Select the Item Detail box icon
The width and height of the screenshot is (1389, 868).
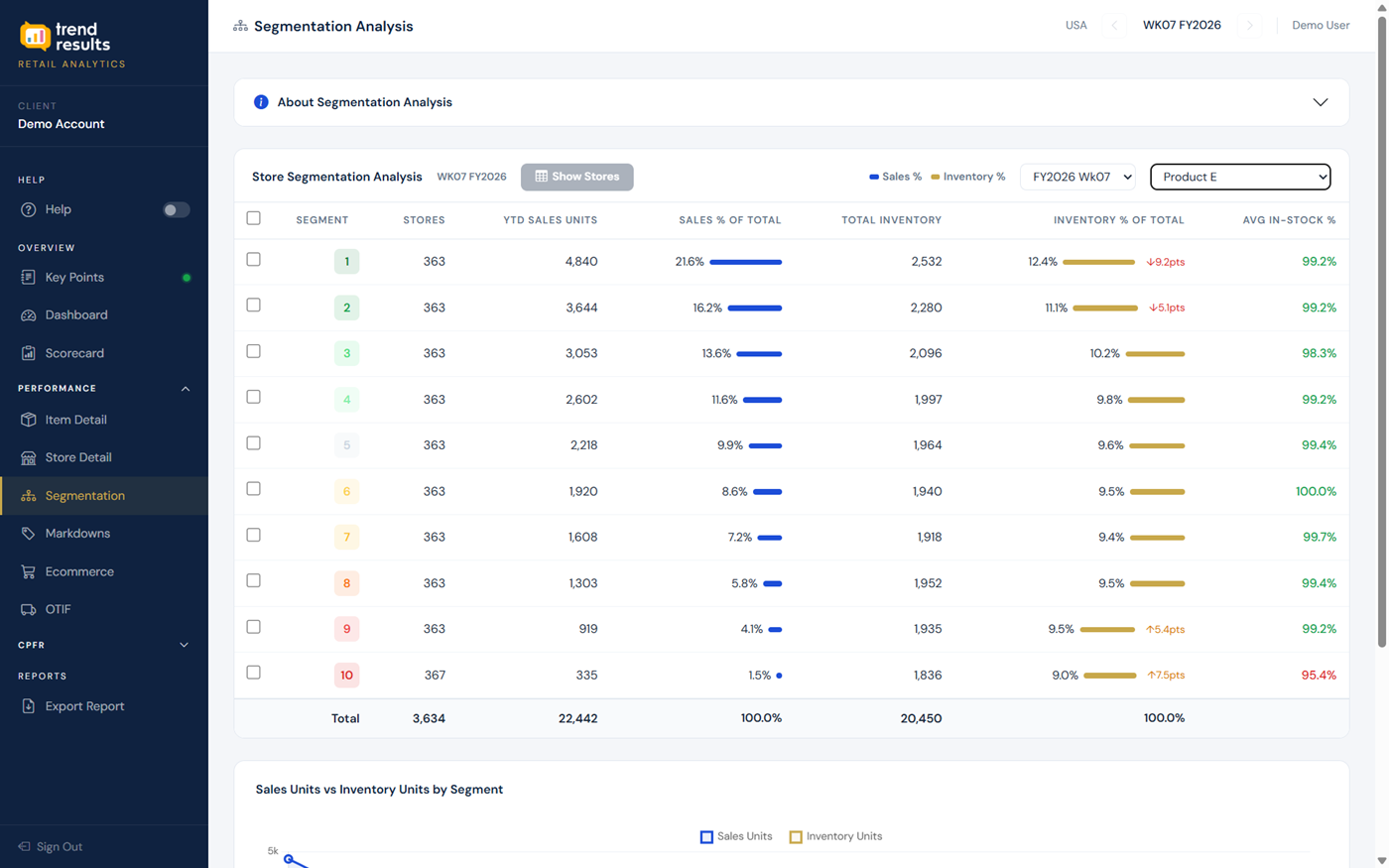28,420
